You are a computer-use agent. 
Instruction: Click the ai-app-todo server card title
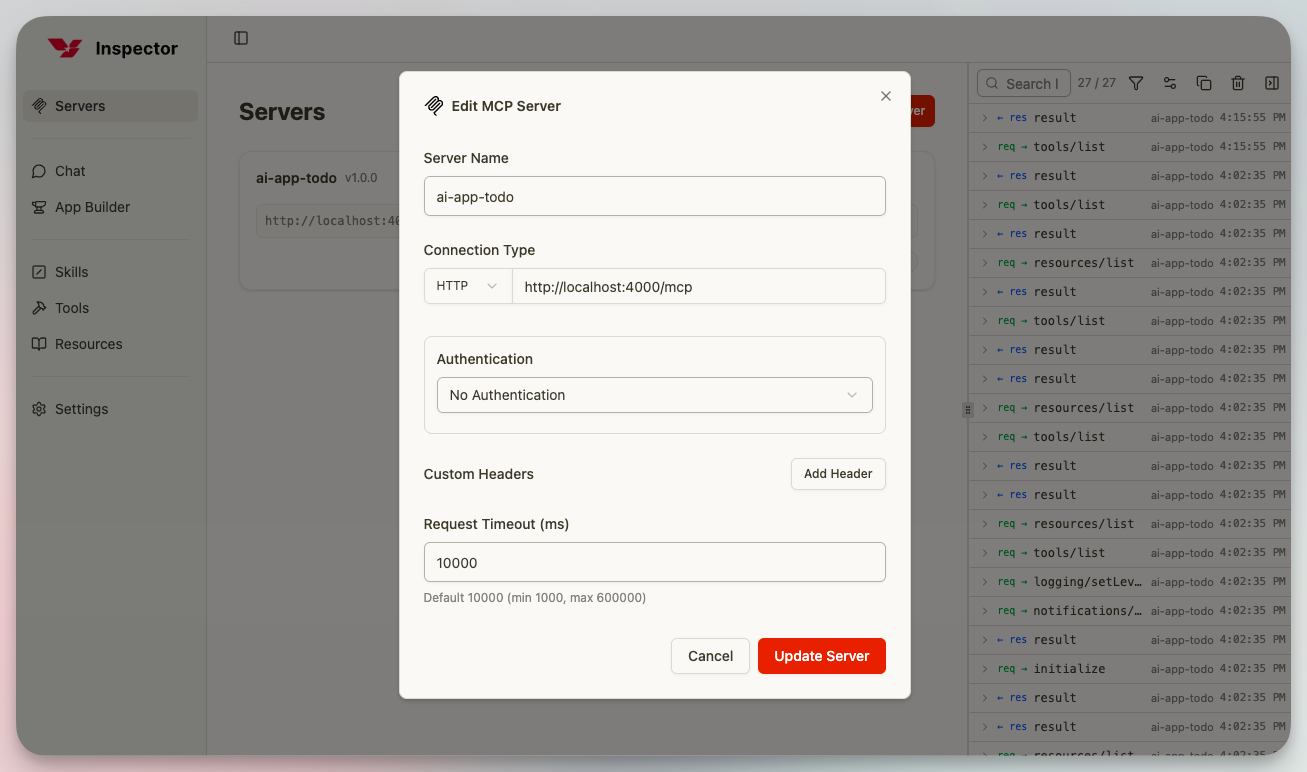click(x=296, y=178)
